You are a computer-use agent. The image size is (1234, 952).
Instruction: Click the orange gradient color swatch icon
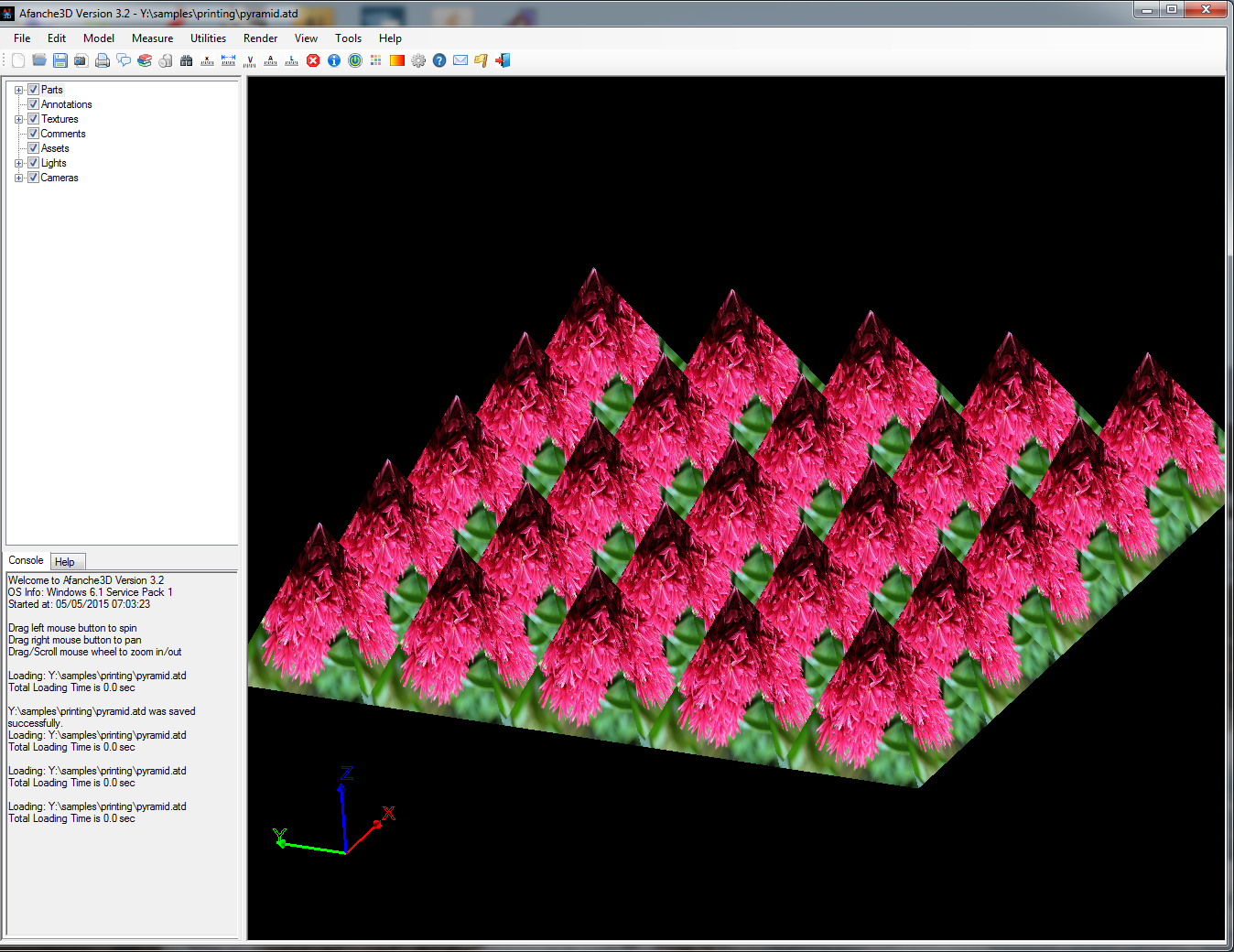[397, 60]
